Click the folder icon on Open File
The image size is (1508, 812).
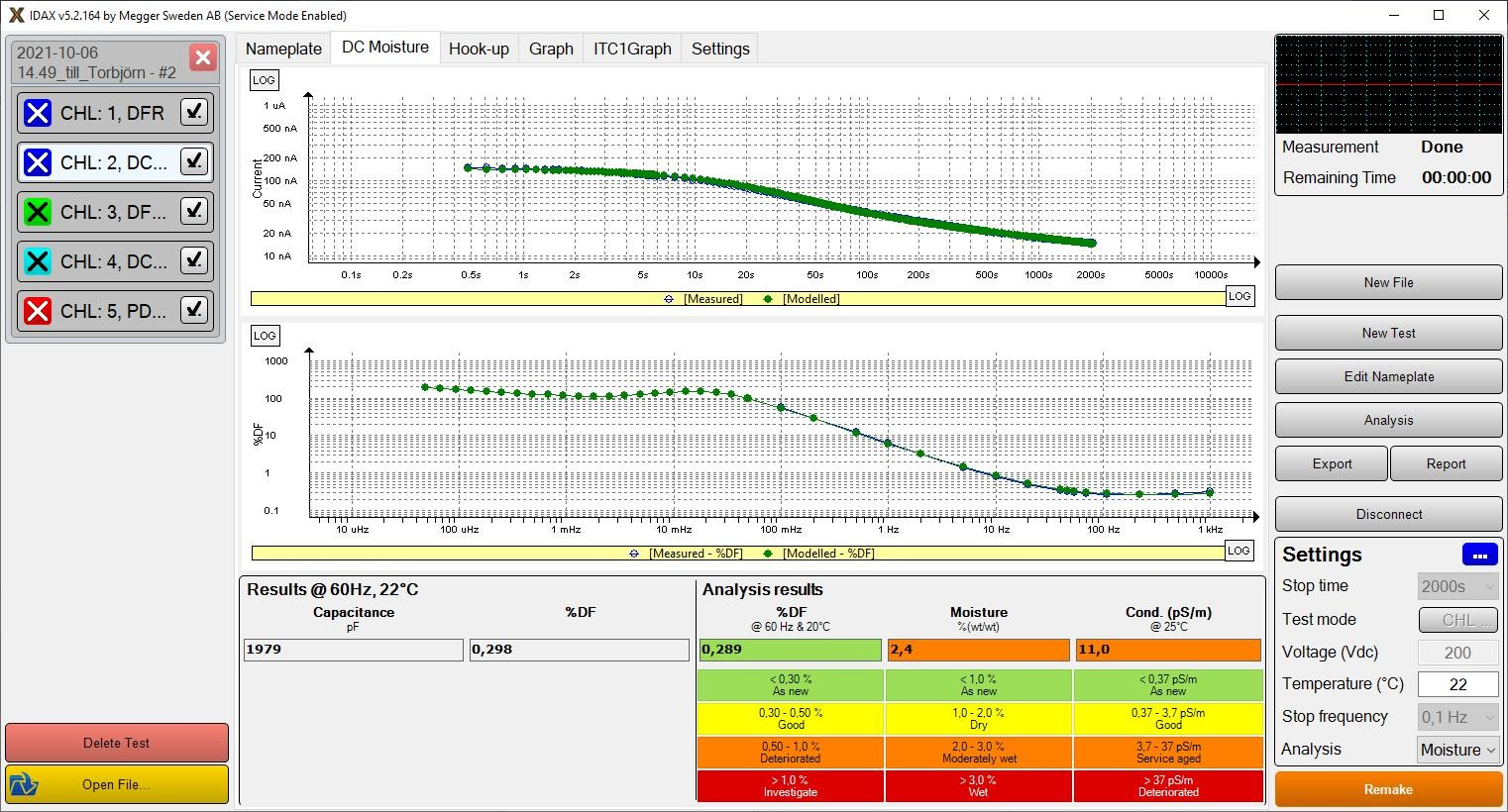point(24,784)
